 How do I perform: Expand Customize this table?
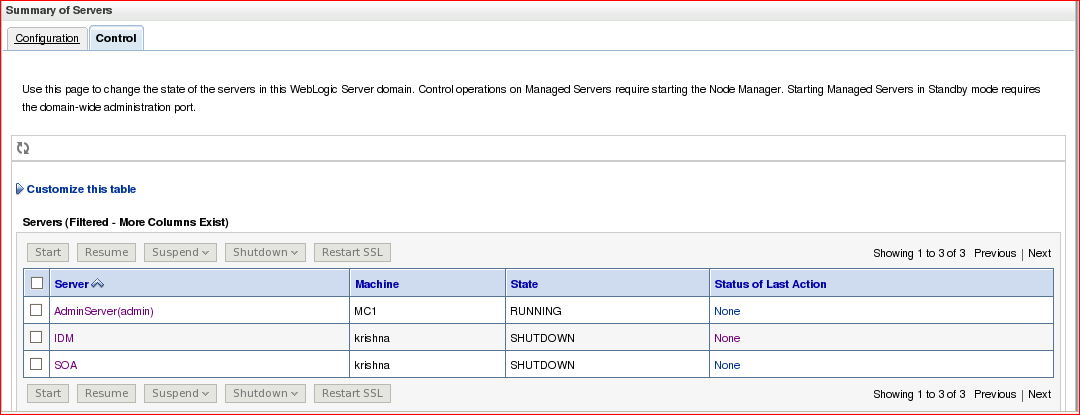point(81,189)
